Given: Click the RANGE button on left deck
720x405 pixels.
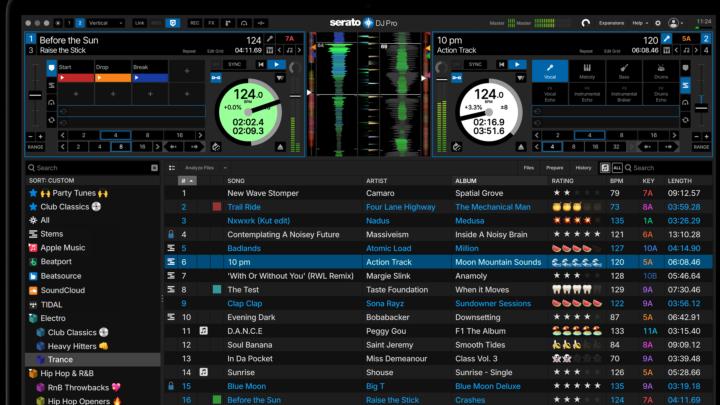Looking at the screenshot, I should (35, 147).
